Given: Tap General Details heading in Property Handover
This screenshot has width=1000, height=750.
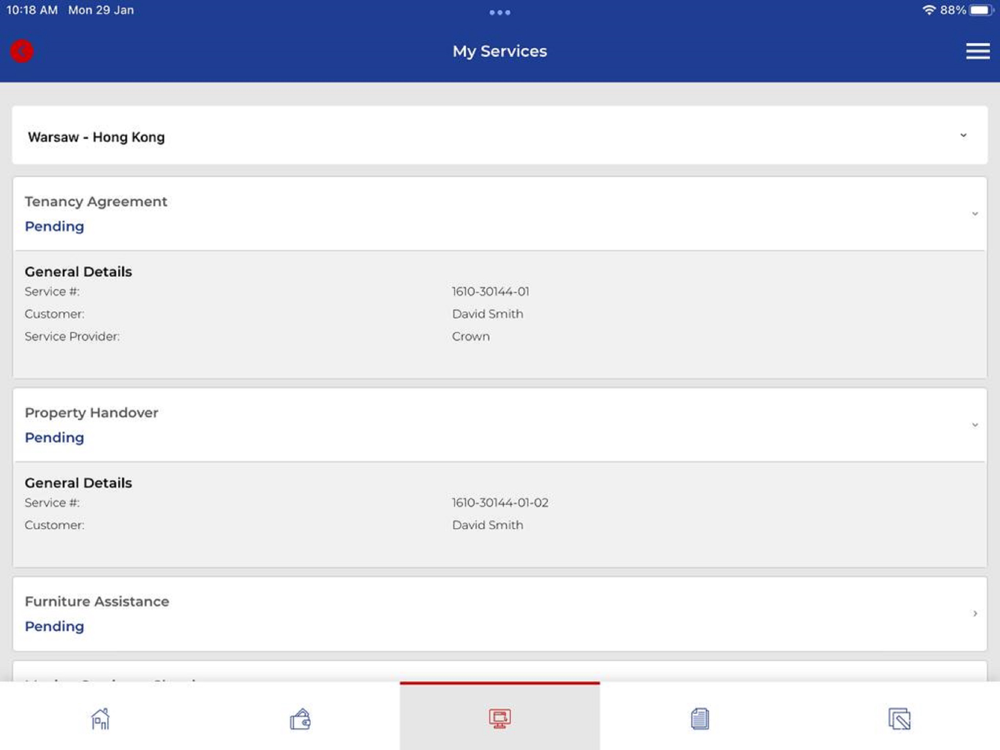Looking at the screenshot, I should (78, 483).
